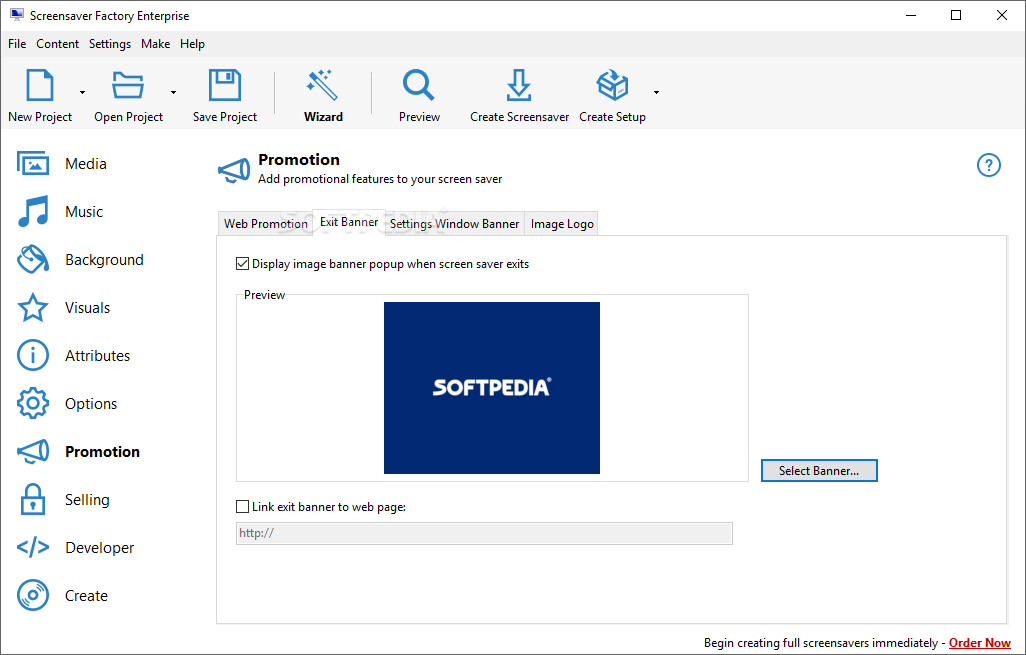The height and width of the screenshot is (655, 1026).
Task: Maximize the Screensaver Factory window
Action: (x=956, y=15)
